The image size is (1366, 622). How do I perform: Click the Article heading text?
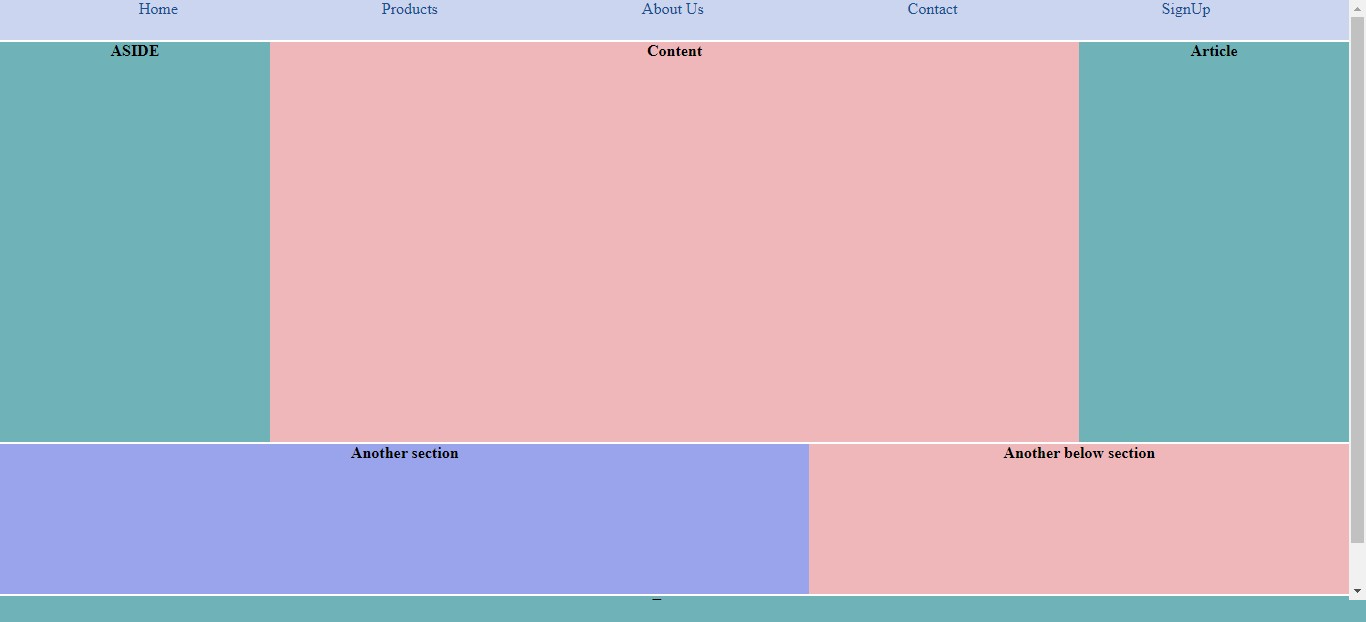(x=1214, y=51)
